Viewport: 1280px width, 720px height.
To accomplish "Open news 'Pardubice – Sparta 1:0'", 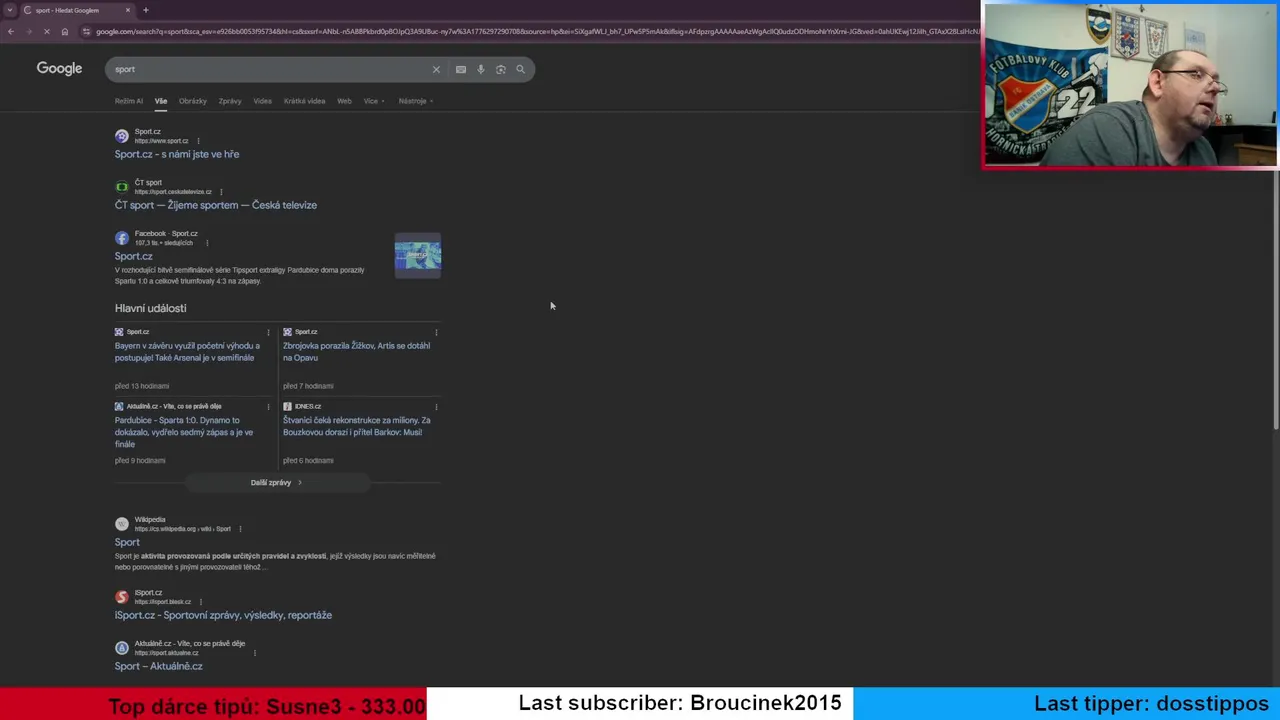I will pos(184,432).
